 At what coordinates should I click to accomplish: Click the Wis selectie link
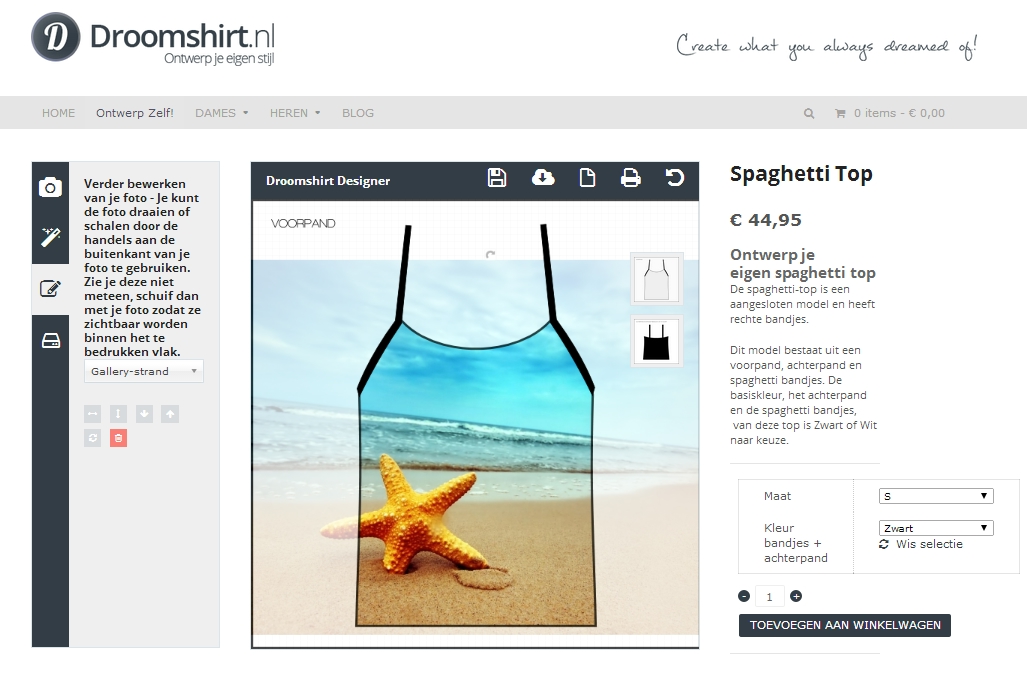point(921,544)
